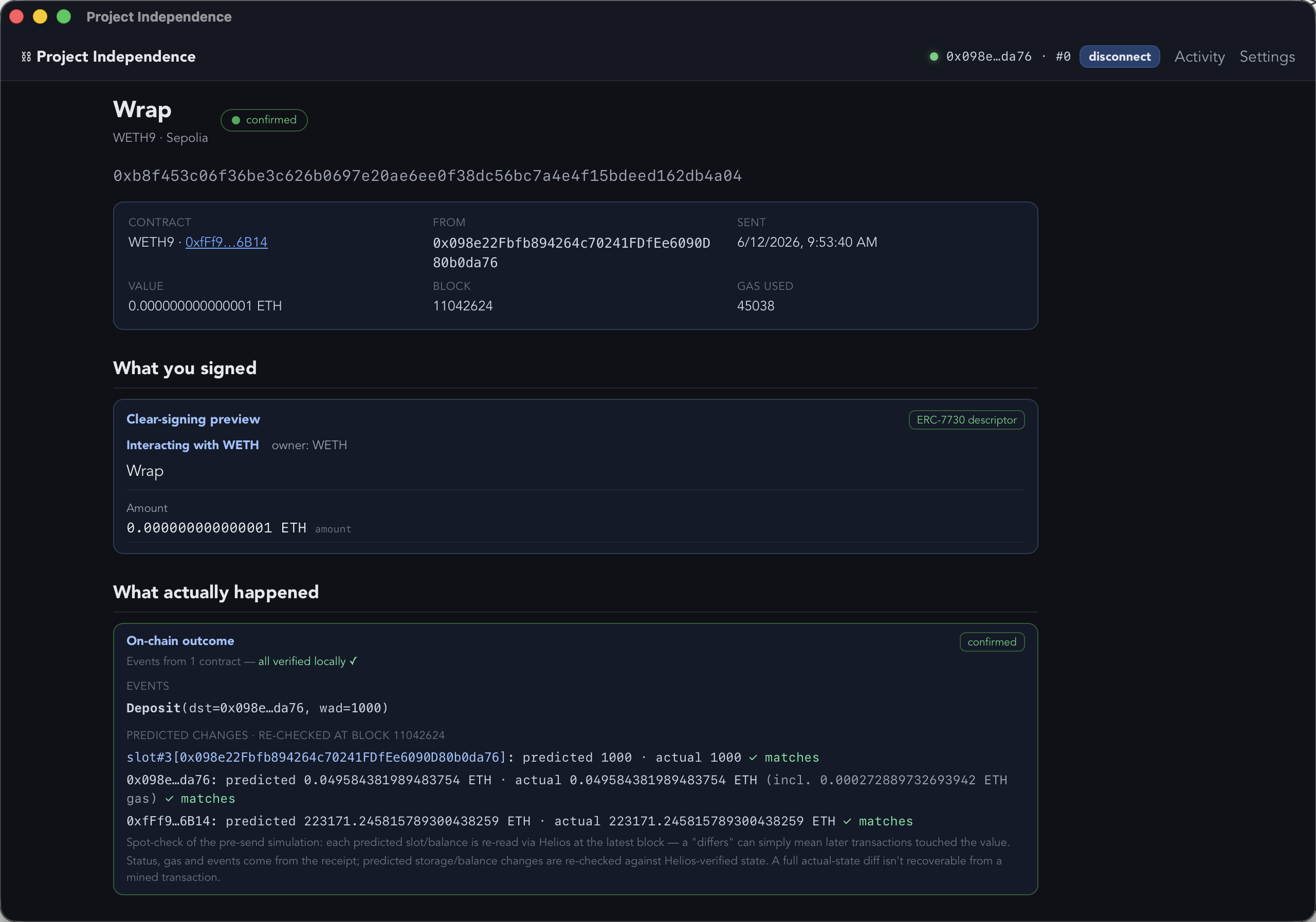The height and width of the screenshot is (922, 1316).
Task: Select the transaction hash 0xb8f453c0… text
Action: tap(427, 175)
